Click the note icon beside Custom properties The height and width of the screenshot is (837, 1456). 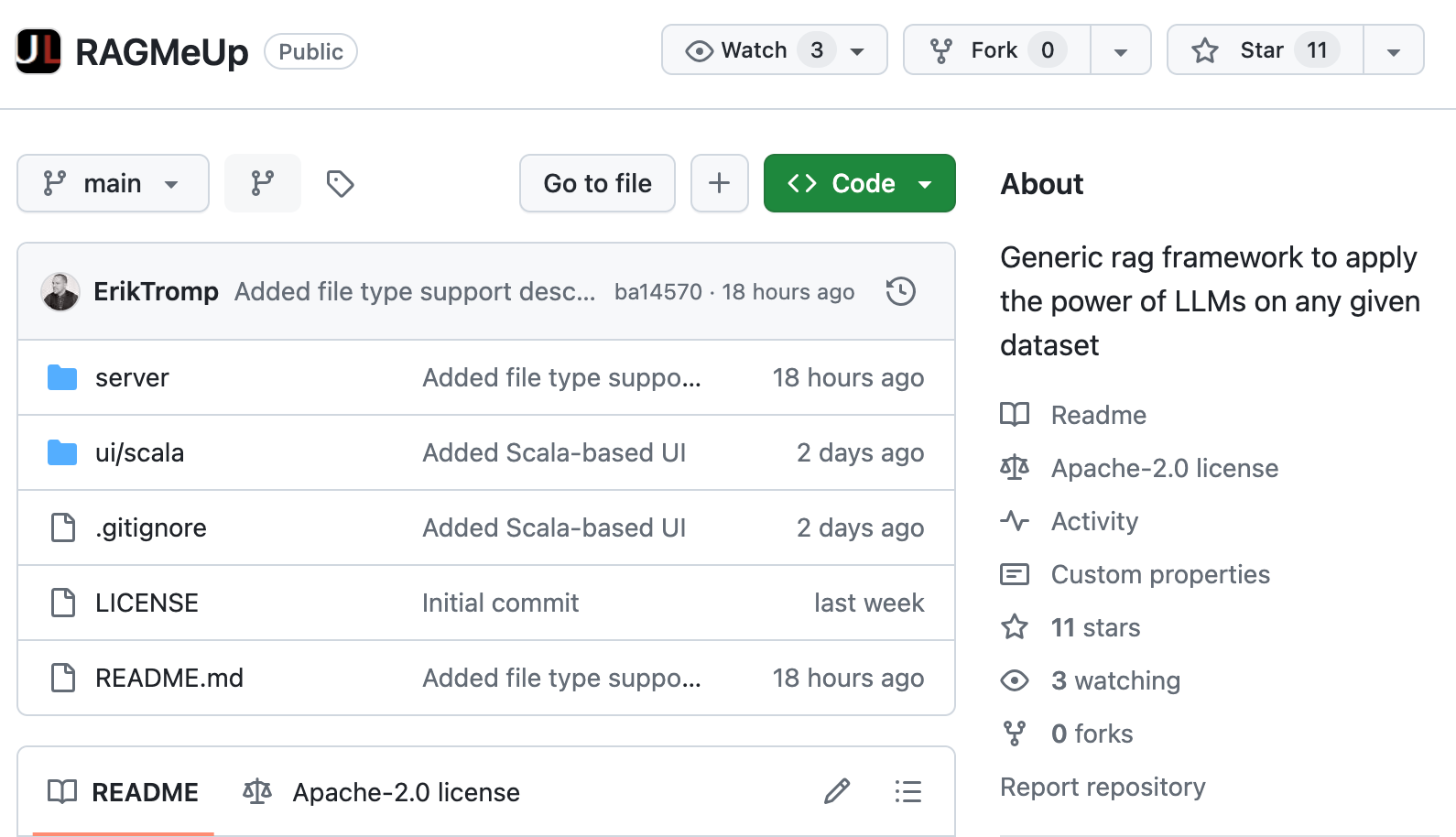[1015, 574]
